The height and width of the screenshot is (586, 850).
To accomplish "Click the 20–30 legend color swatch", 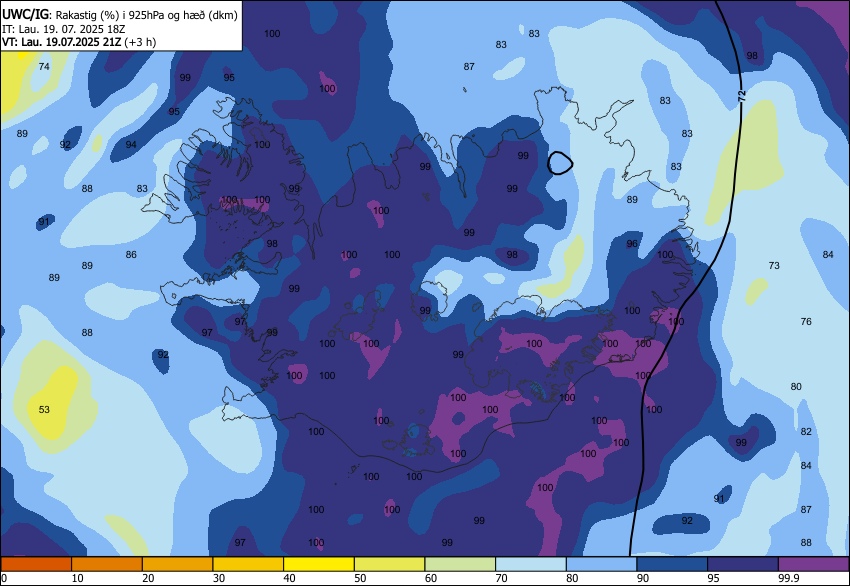I will [177, 564].
